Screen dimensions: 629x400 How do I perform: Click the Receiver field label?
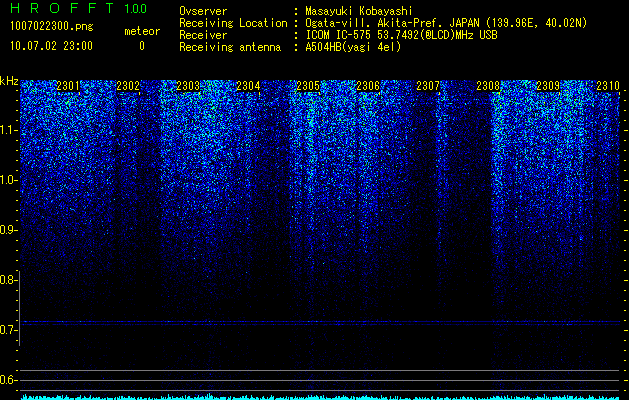[203, 35]
